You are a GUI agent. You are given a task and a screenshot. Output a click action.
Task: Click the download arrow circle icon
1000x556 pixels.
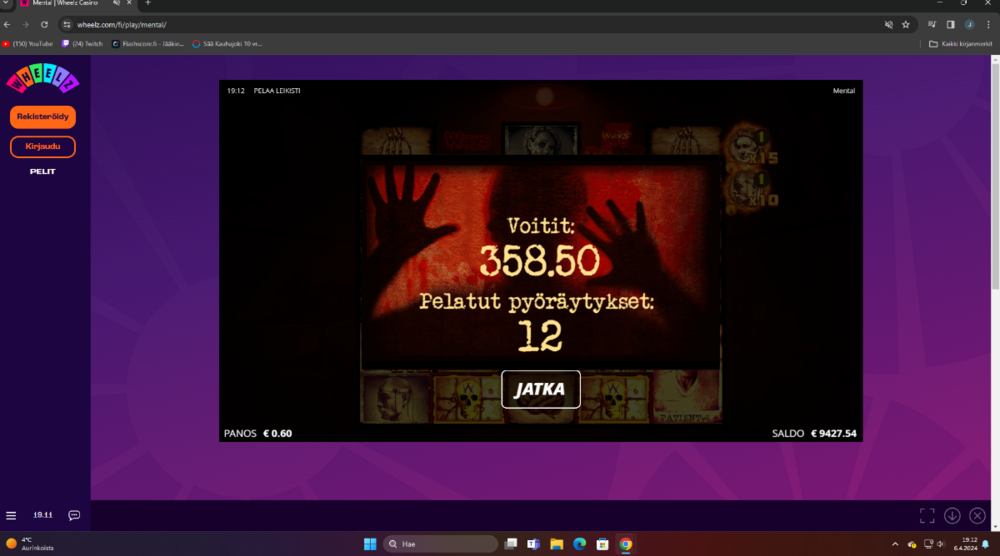click(x=952, y=516)
